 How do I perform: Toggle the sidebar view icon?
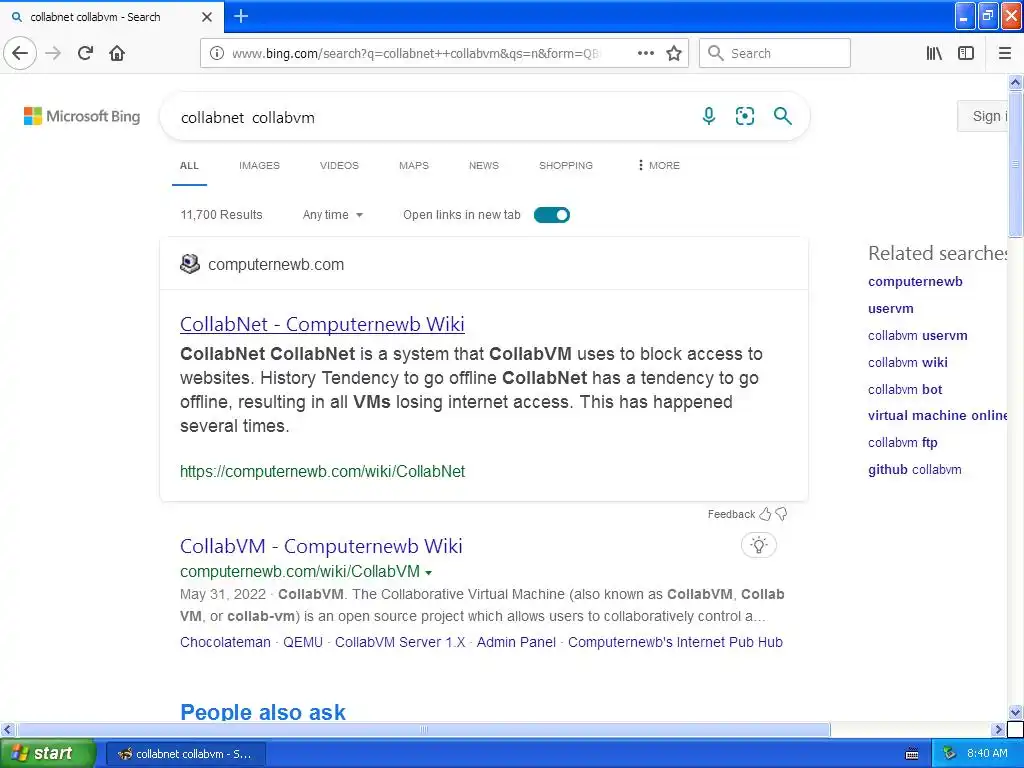point(966,53)
